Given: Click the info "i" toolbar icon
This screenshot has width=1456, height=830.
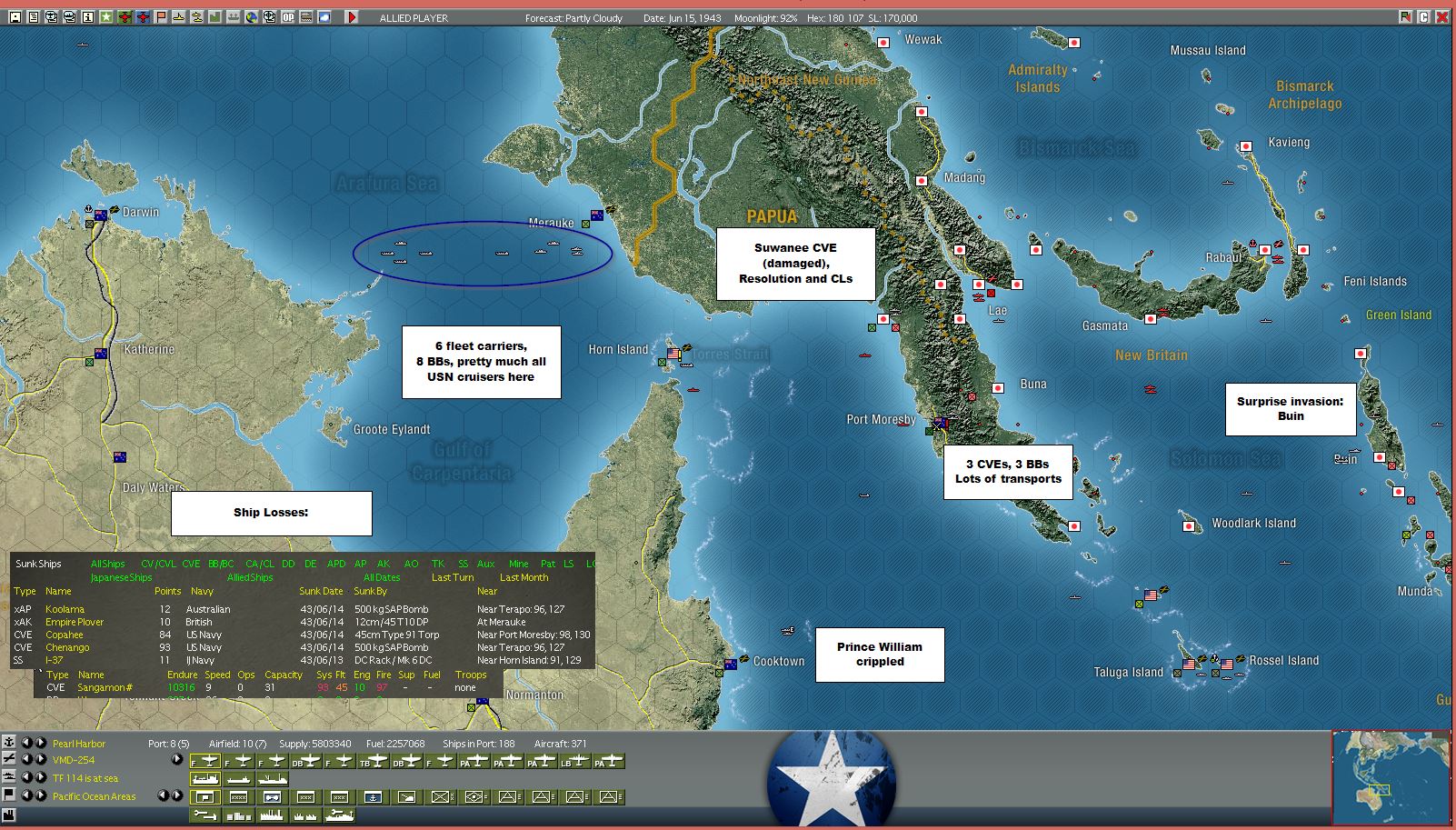Looking at the screenshot, I should coord(88,17).
